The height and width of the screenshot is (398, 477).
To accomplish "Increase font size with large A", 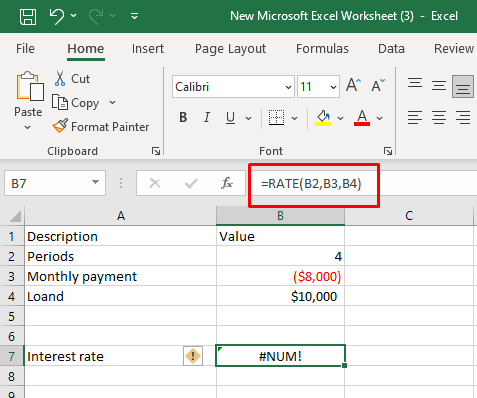I will (x=353, y=85).
